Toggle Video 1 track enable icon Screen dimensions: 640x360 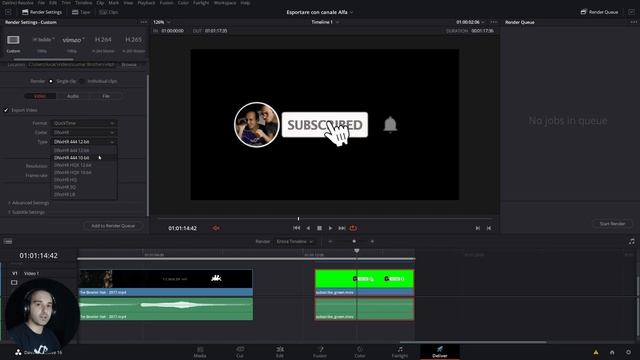click(x=14, y=282)
